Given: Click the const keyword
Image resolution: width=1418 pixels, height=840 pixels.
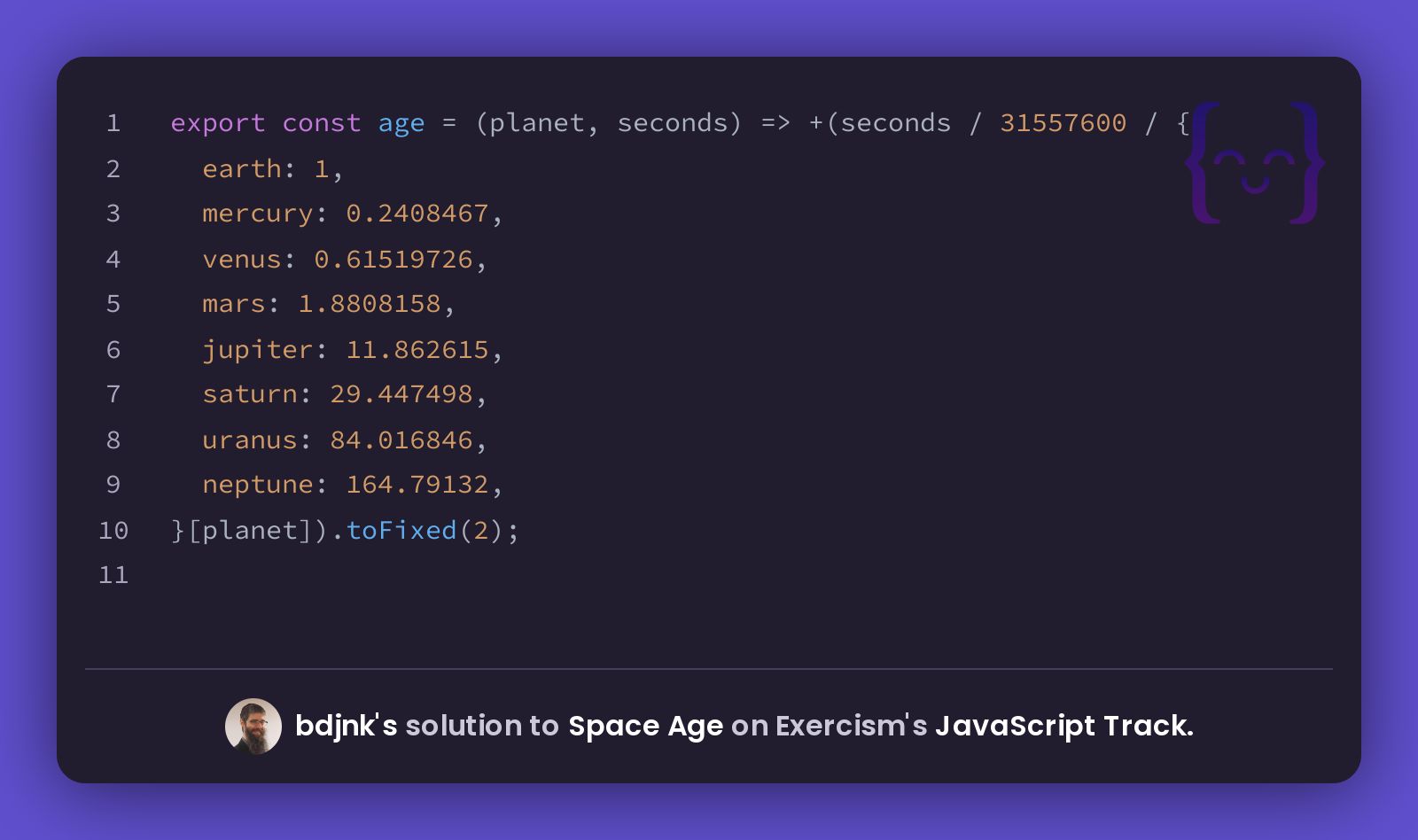Looking at the screenshot, I should tap(322, 123).
